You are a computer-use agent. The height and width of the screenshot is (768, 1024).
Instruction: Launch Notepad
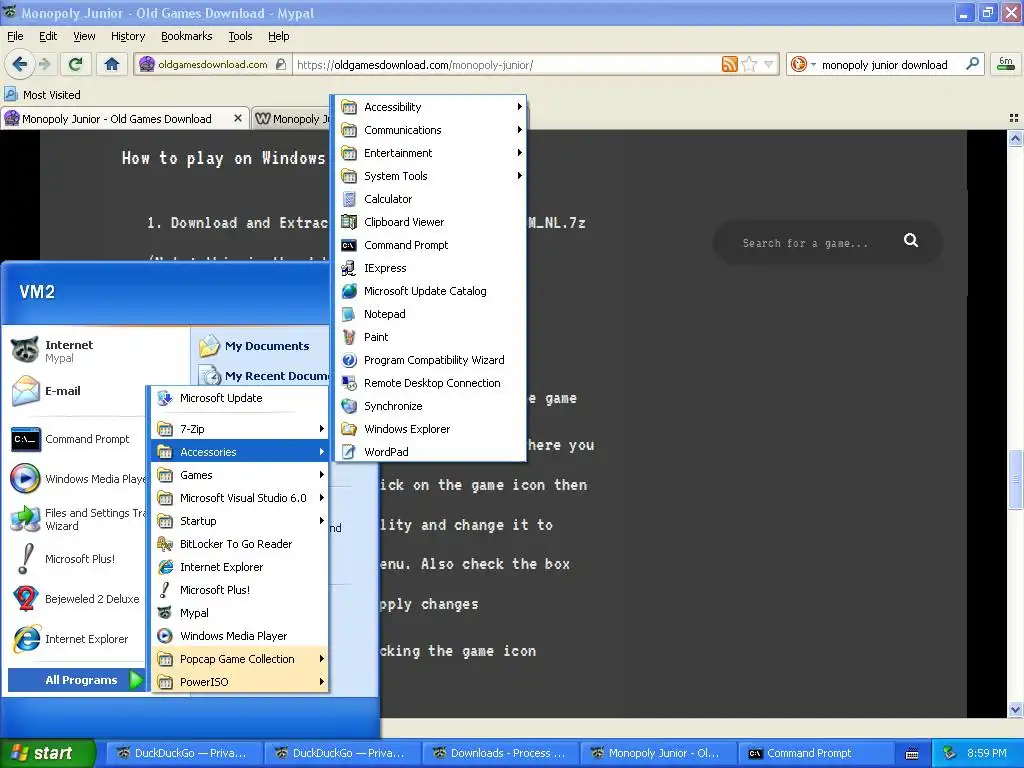pyautogui.click(x=430, y=314)
